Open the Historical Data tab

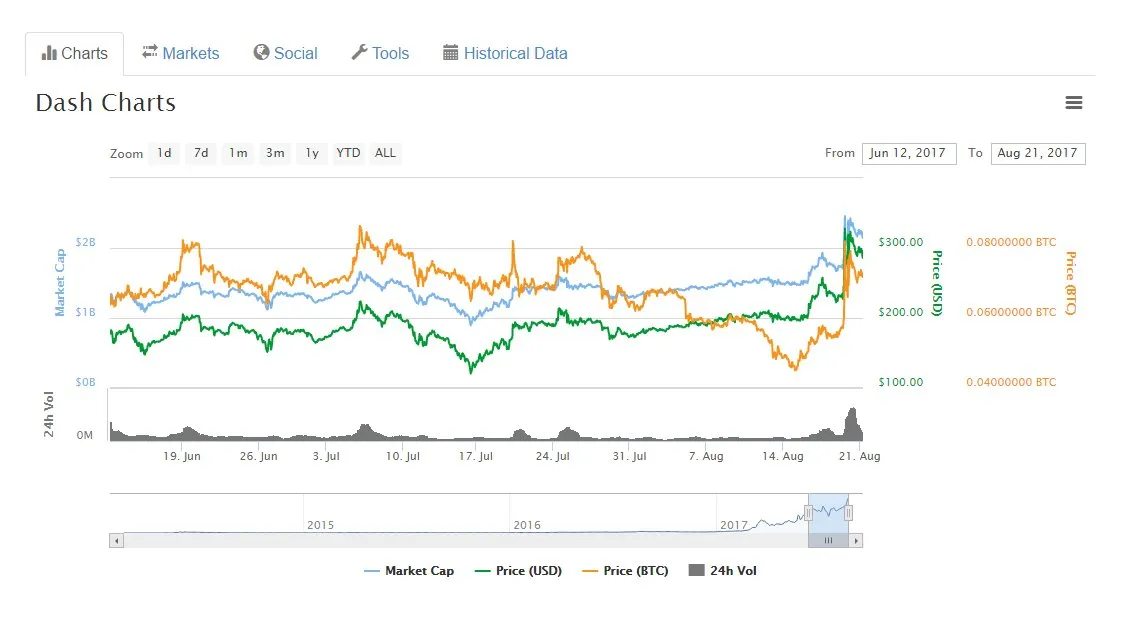click(505, 54)
